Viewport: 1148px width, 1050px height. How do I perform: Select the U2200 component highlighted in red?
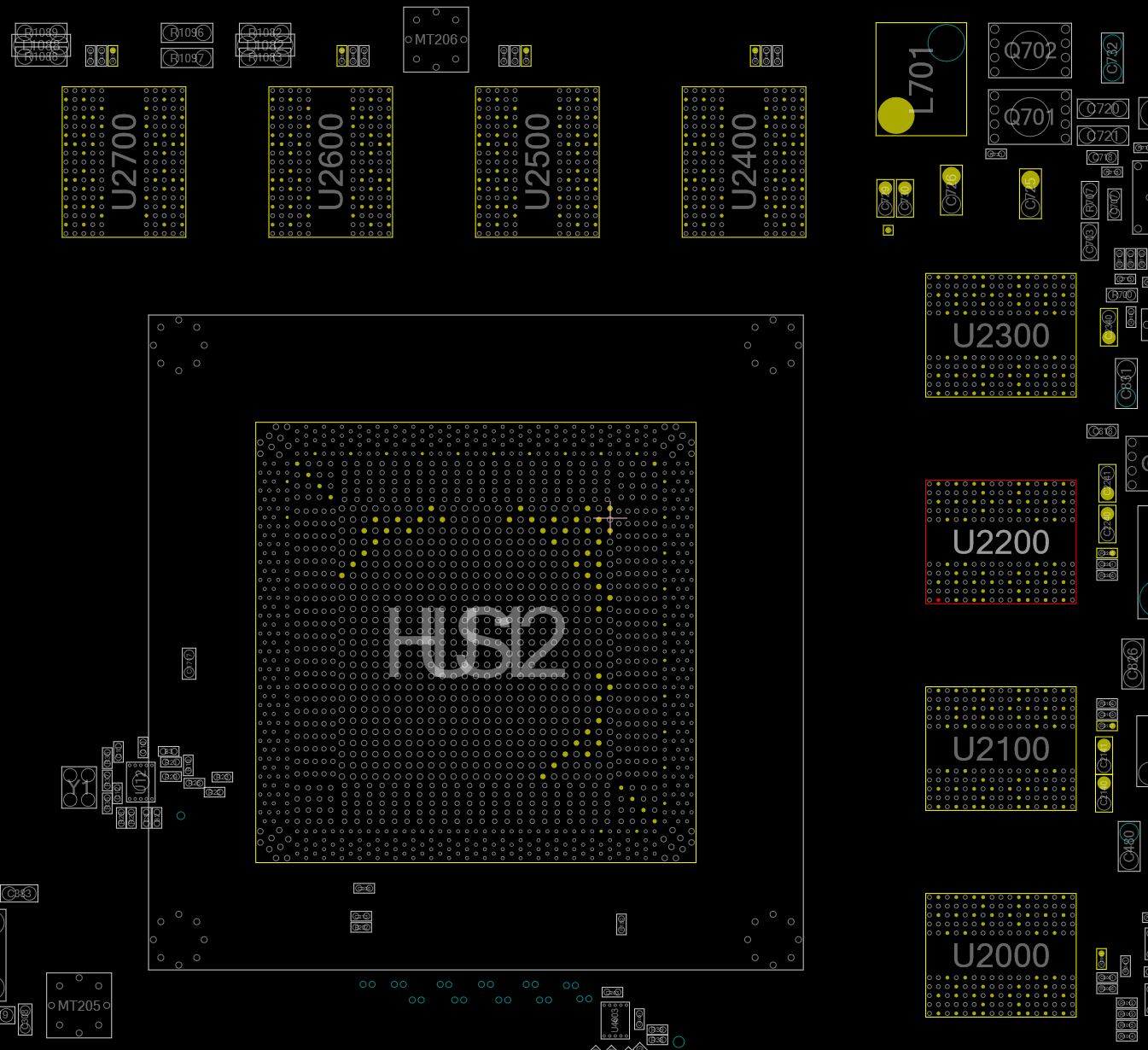[1000, 541]
